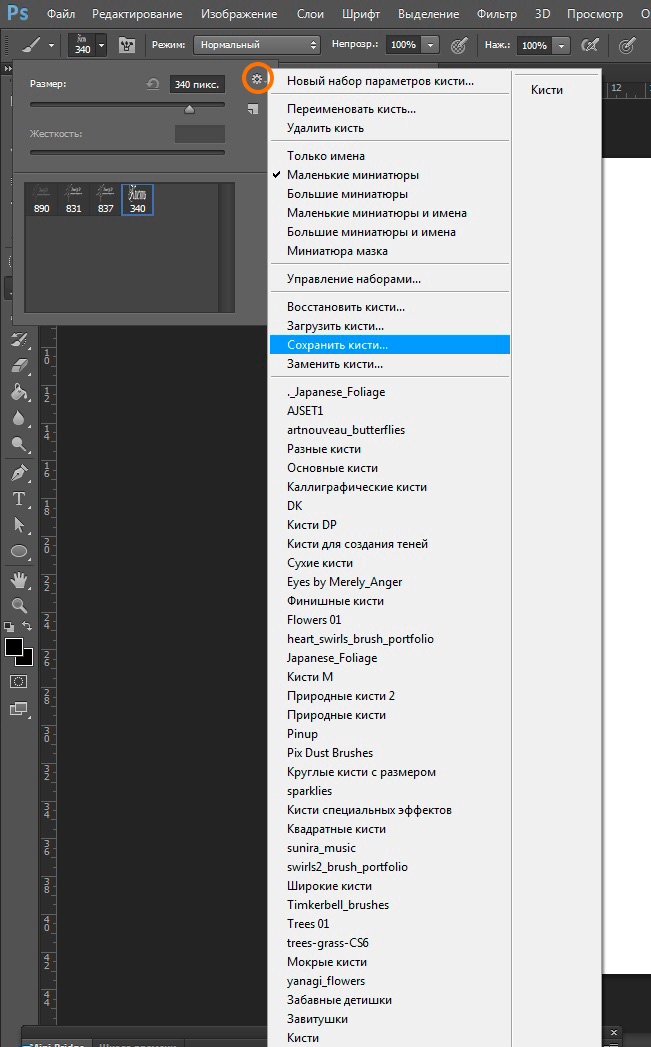Open the Слои menu
Viewport: 651px width, 1047px height.
pyautogui.click(x=310, y=13)
